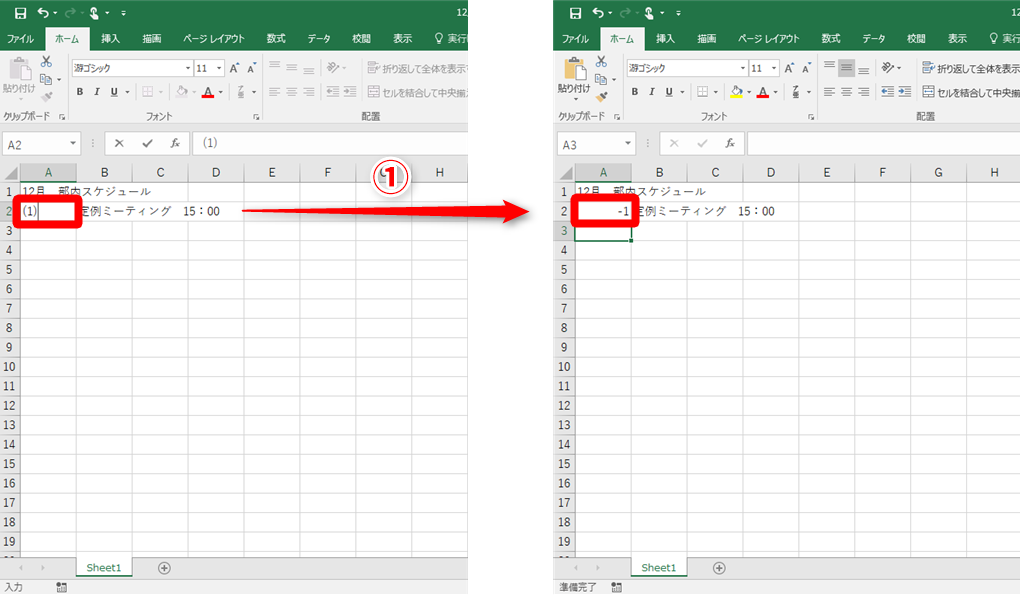Click セルを結合して中央揃え button in right window
The width and height of the screenshot is (1020, 595).
971,92
